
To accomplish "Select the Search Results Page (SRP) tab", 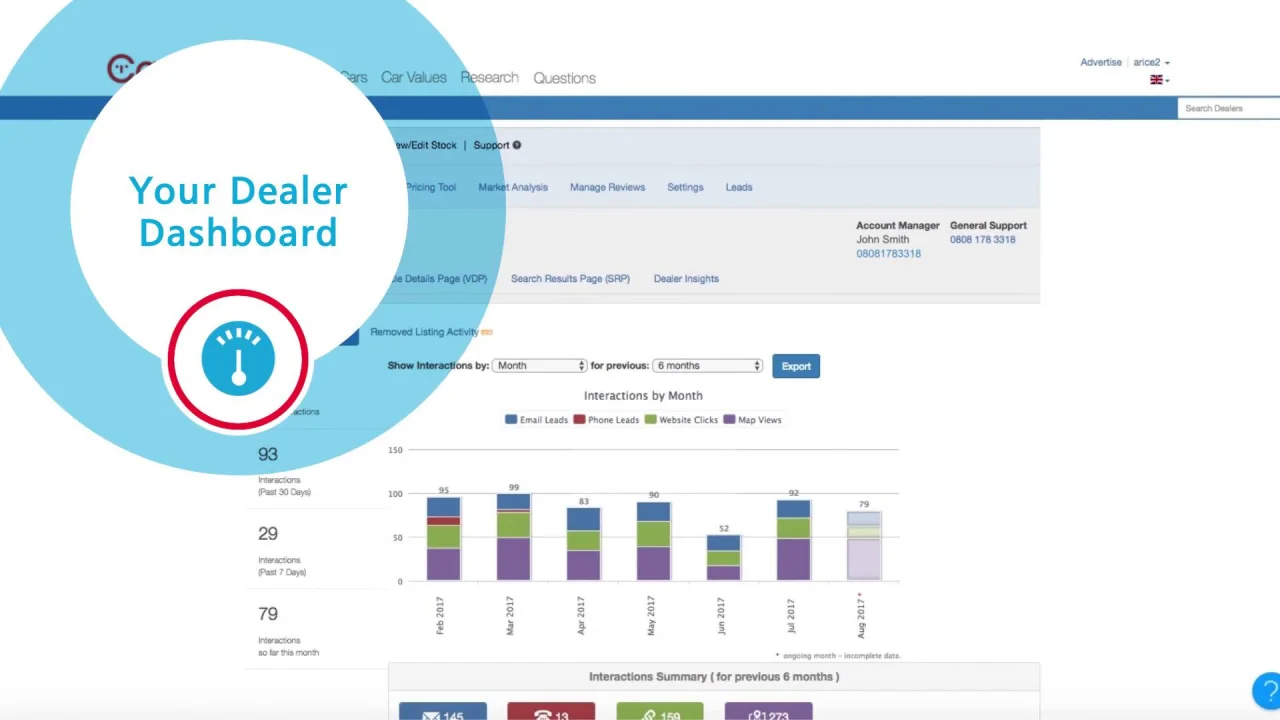I will coord(570,279).
